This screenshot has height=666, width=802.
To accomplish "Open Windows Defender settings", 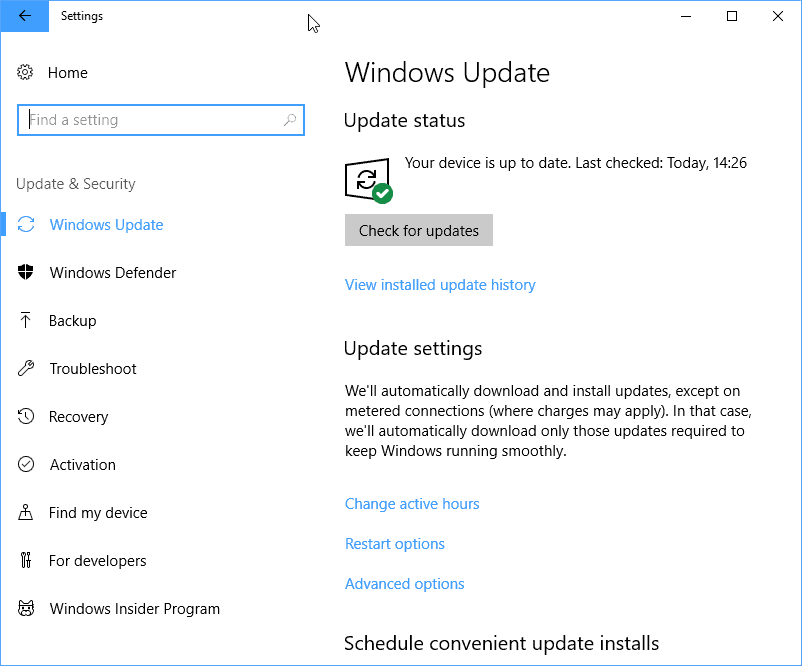I will pyautogui.click(x=113, y=273).
